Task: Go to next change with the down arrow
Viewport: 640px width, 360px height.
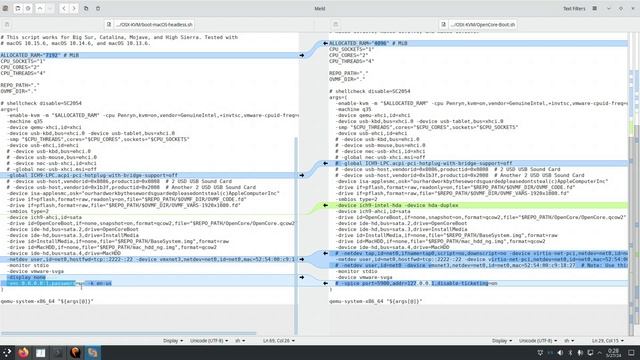Action: pyautogui.click(x=50, y=8)
